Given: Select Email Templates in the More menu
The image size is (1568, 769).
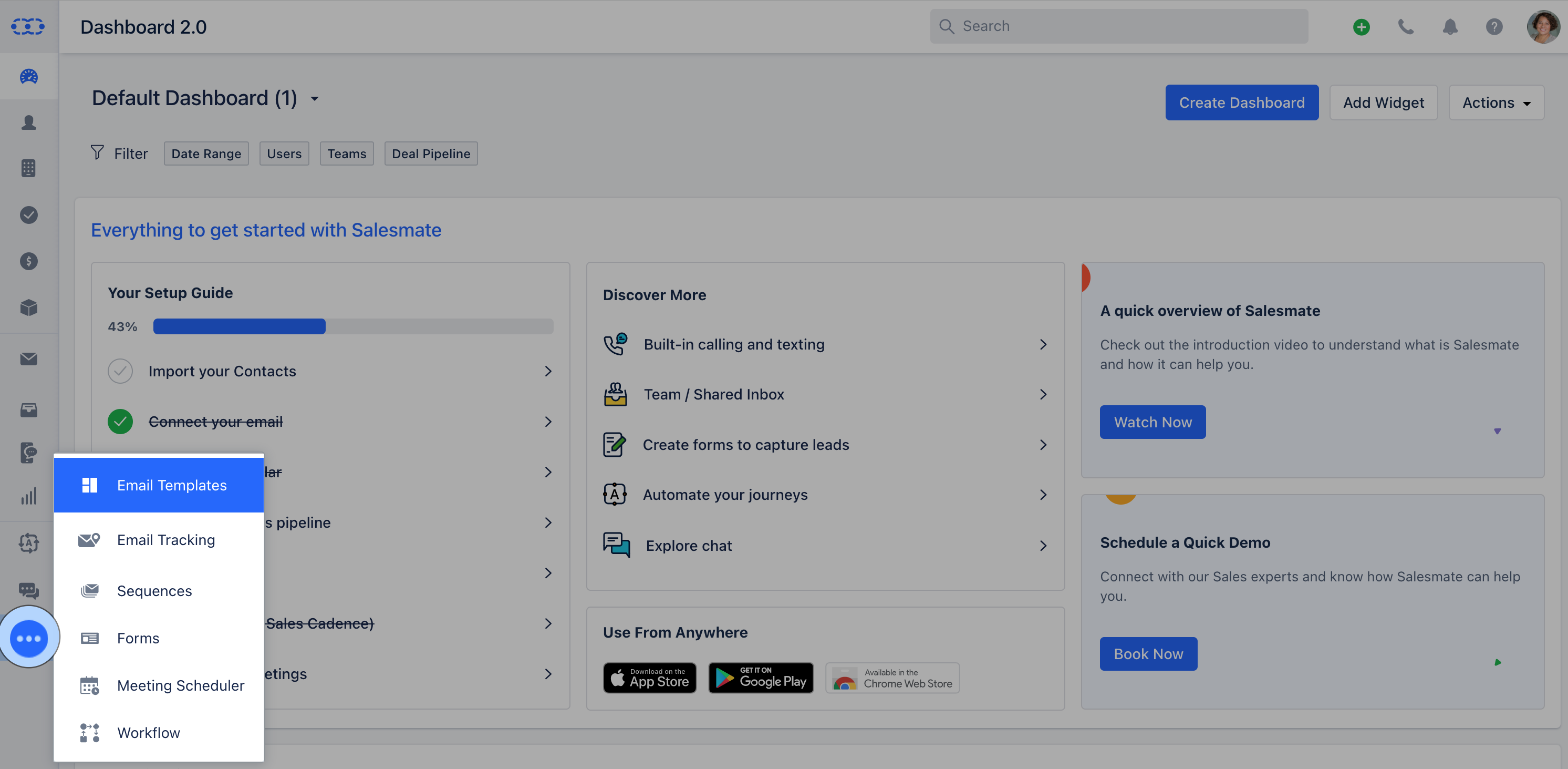Looking at the screenshot, I should pos(158,485).
